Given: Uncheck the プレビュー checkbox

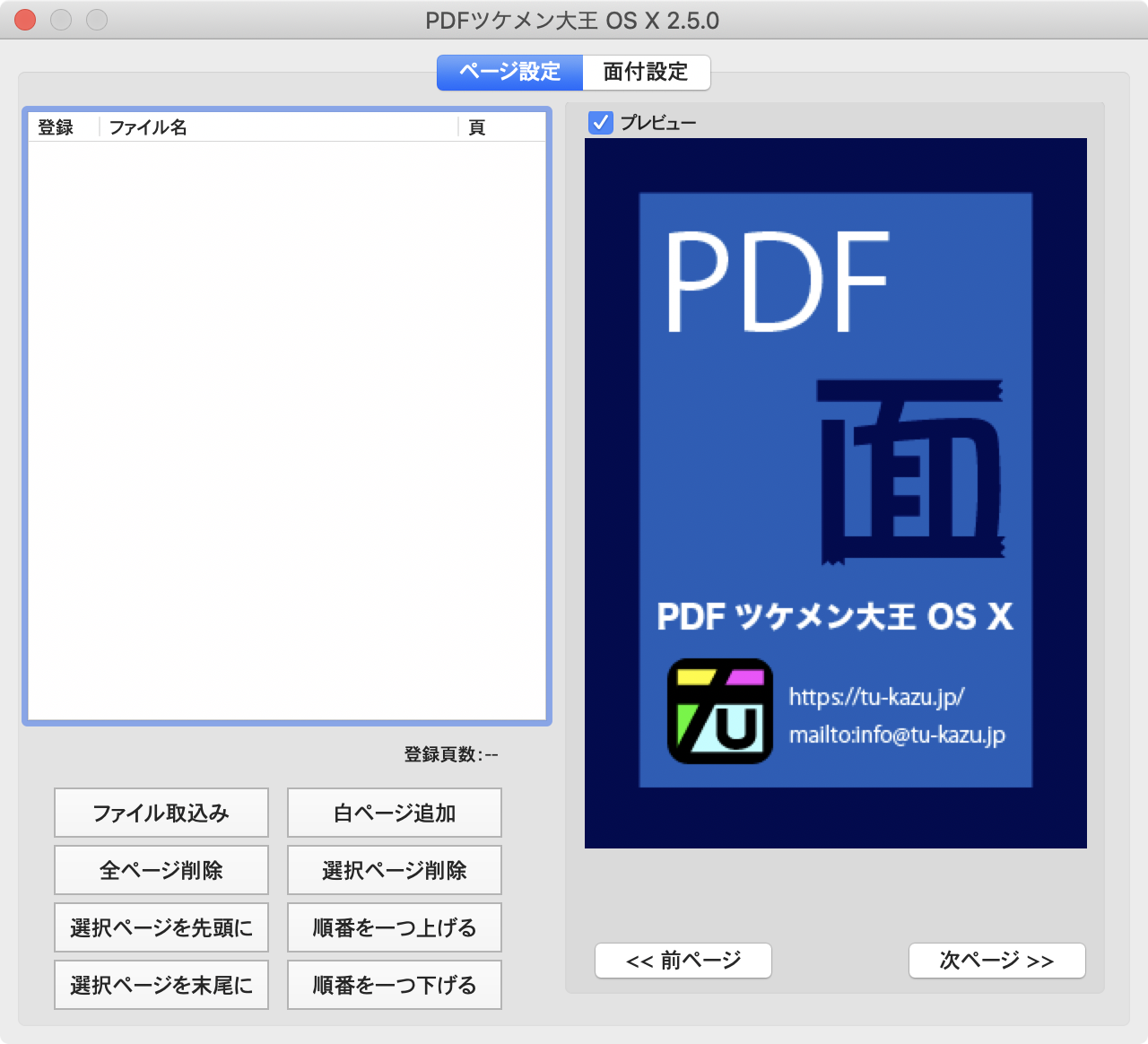Looking at the screenshot, I should pyautogui.click(x=601, y=123).
